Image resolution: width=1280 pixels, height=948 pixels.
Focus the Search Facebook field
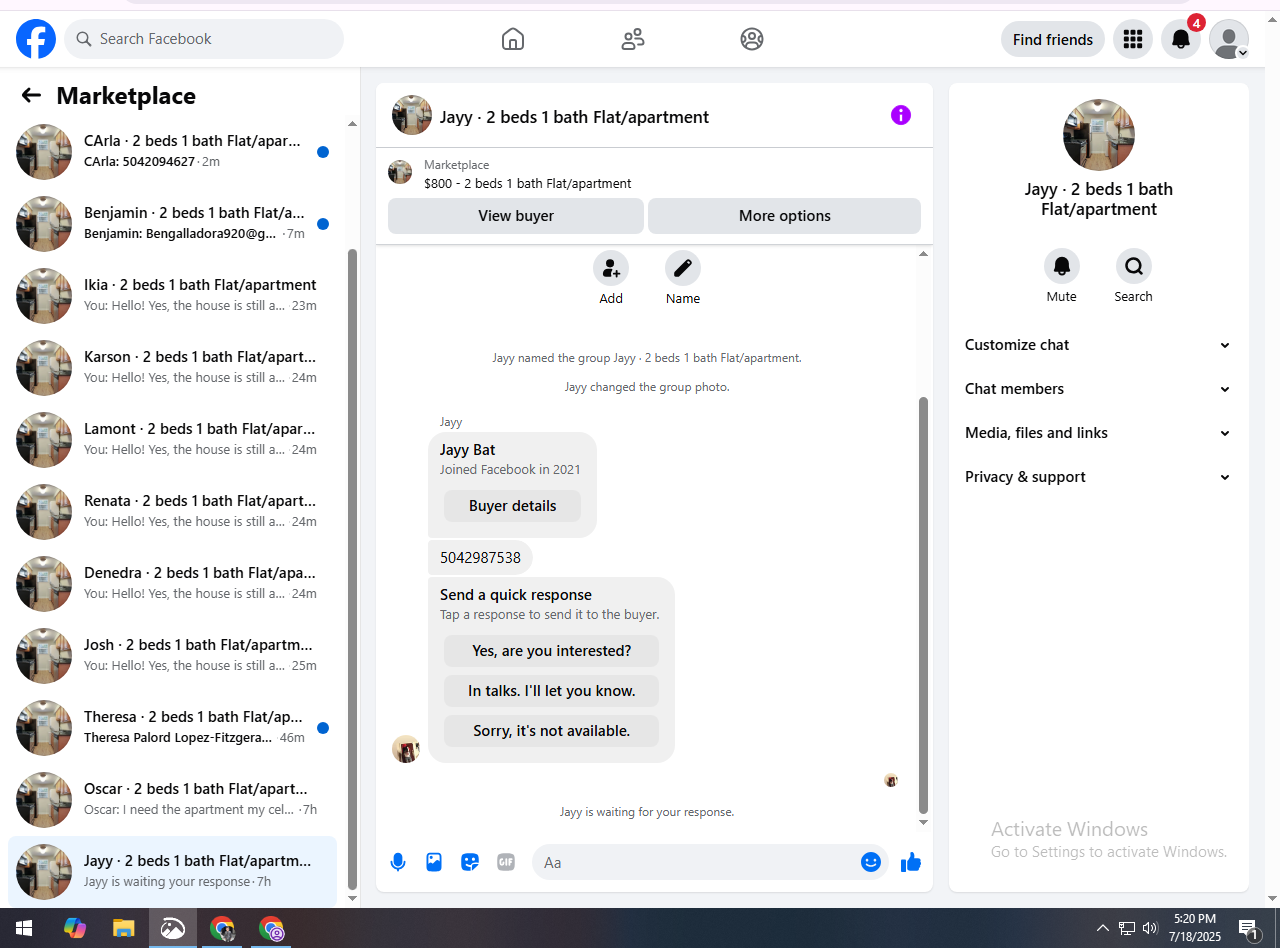pos(204,39)
